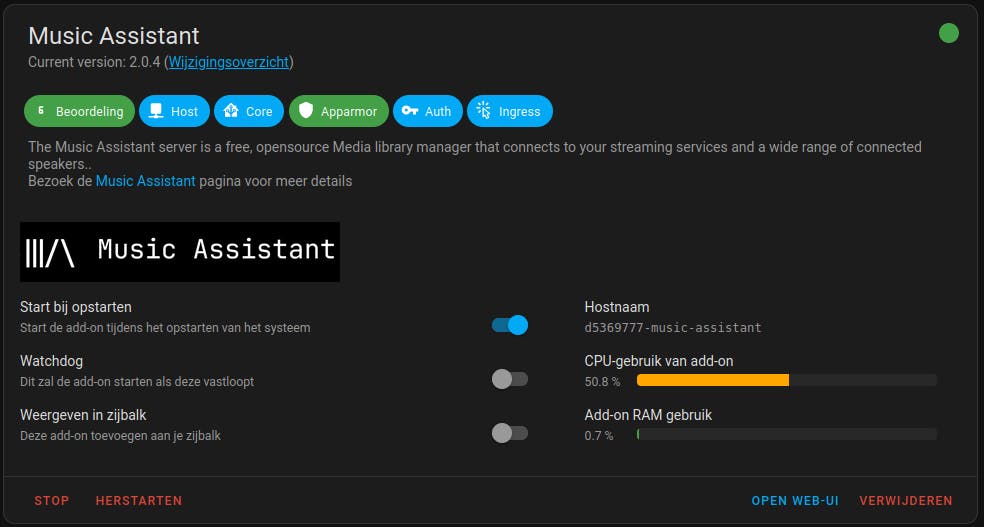The width and height of the screenshot is (984, 527).
Task: Click the green running status indicator
Action: (x=948, y=33)
